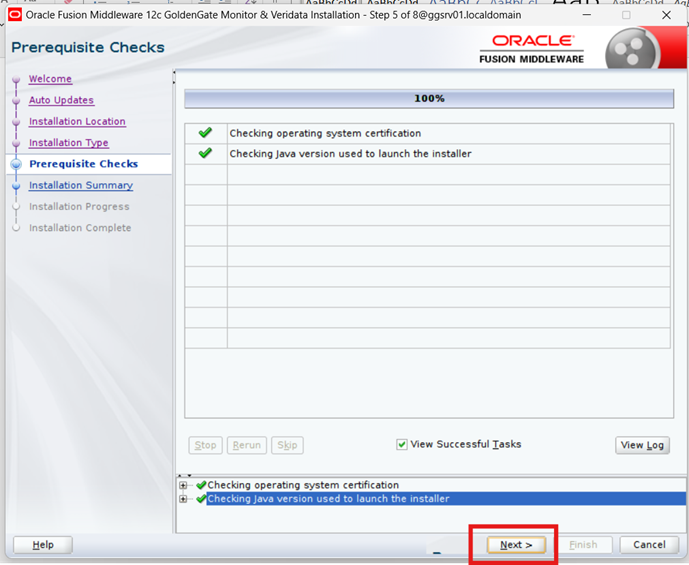The height and width of the screenshot is (565, 689).
Task: Click the Oracle icon in the title bar
Action: click(14, 15)
